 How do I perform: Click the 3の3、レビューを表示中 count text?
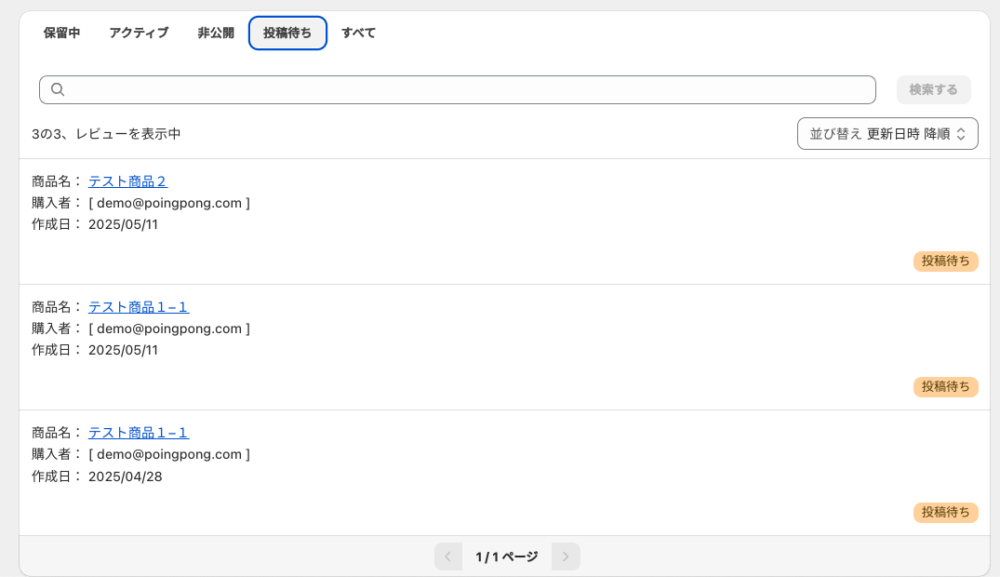tap(107, 134)
